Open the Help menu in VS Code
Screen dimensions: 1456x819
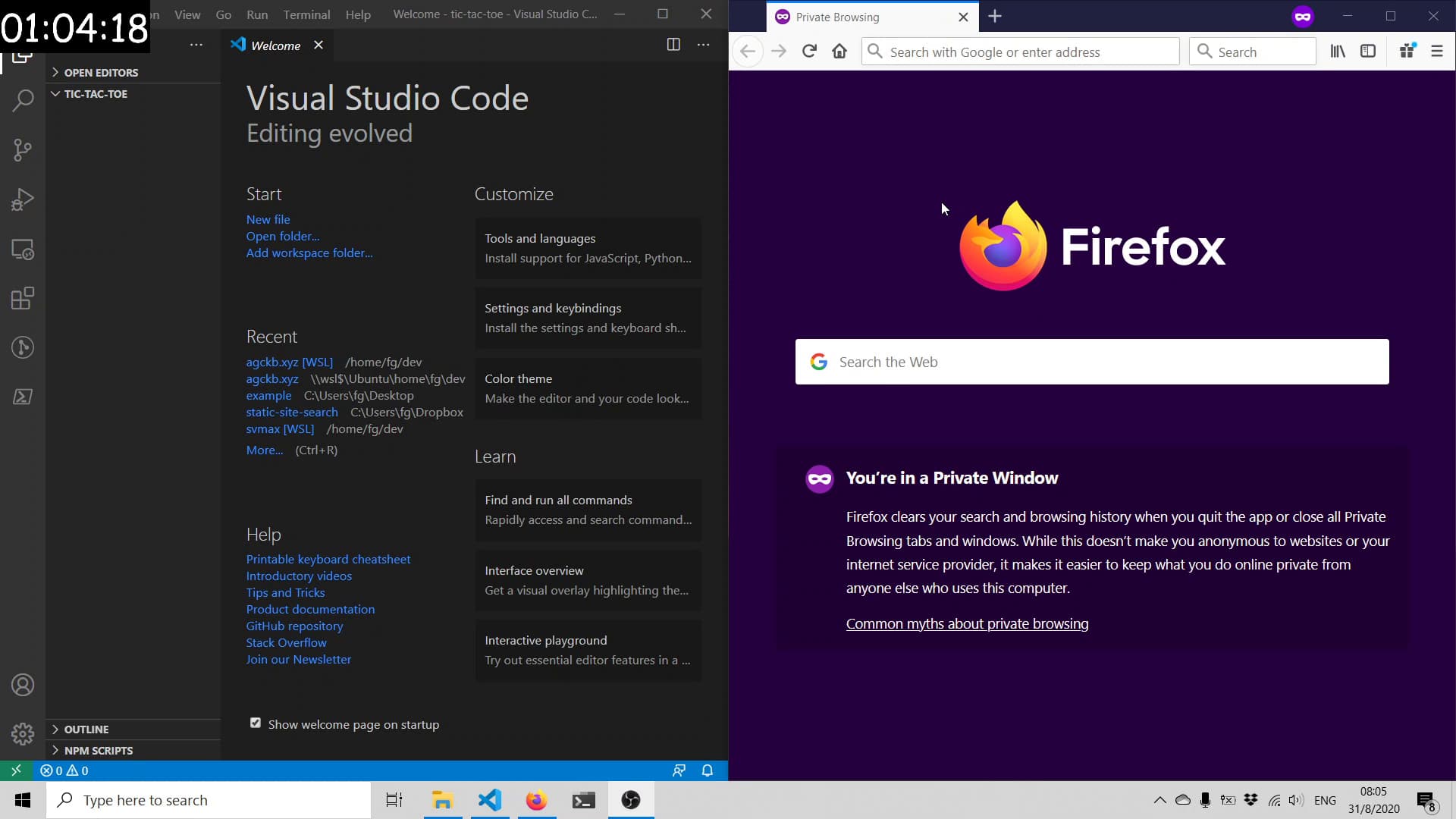[x=358, y=14]
